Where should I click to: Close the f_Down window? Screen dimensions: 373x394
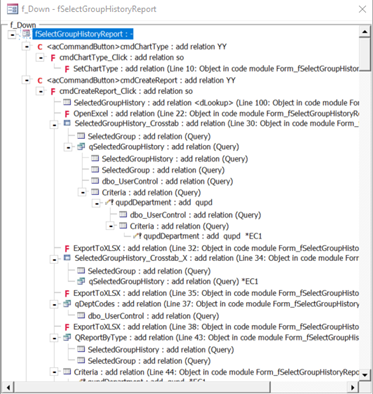click(362, 9)
